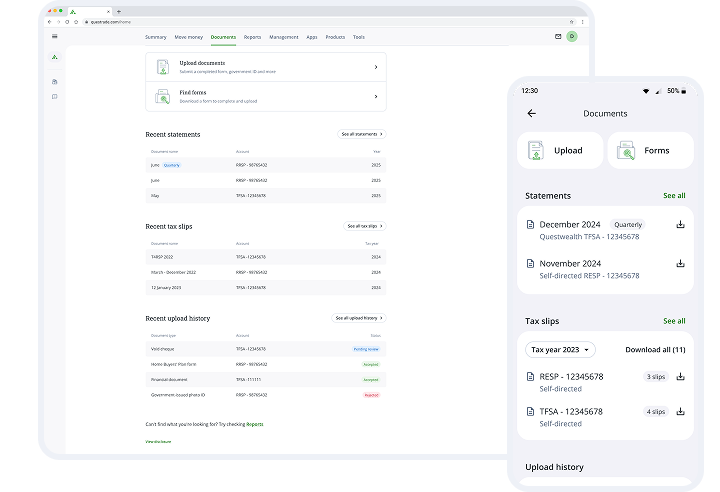Screen dimensions: 720x492
Task: Click the Find forms search-document icon
Action: click(163, 96)
